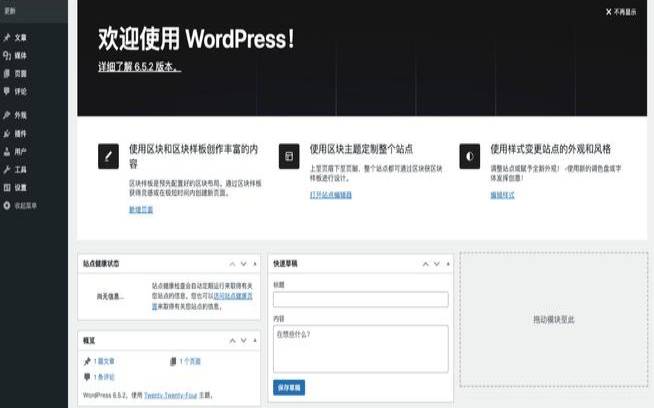Open 插件 (Plugins) using its plug icon
This screenshot has width=654, height=408.
point(7,133)
